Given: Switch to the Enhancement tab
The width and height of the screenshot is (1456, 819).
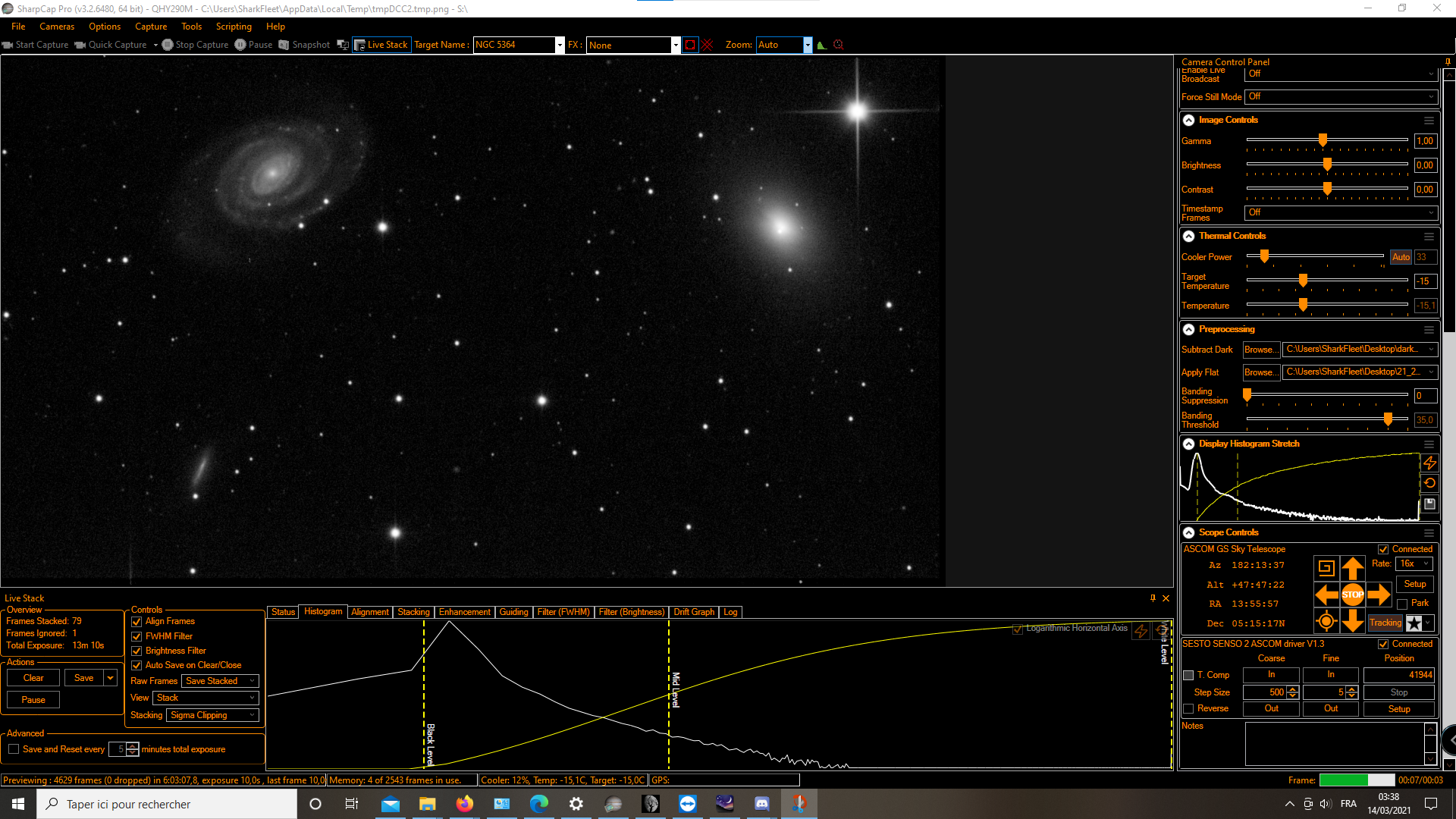Looking at the screenshot, I should pos(464,612).
